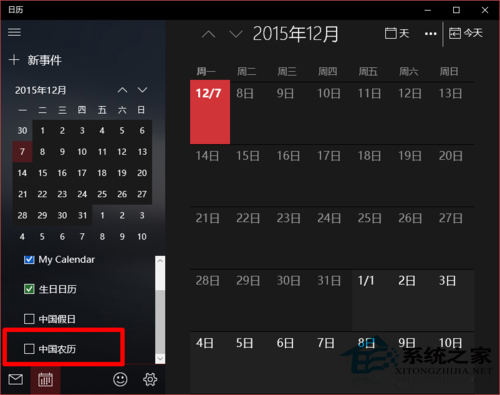Open more options ellipsis menu
The image size is (500, 395).
pos(430,34)
